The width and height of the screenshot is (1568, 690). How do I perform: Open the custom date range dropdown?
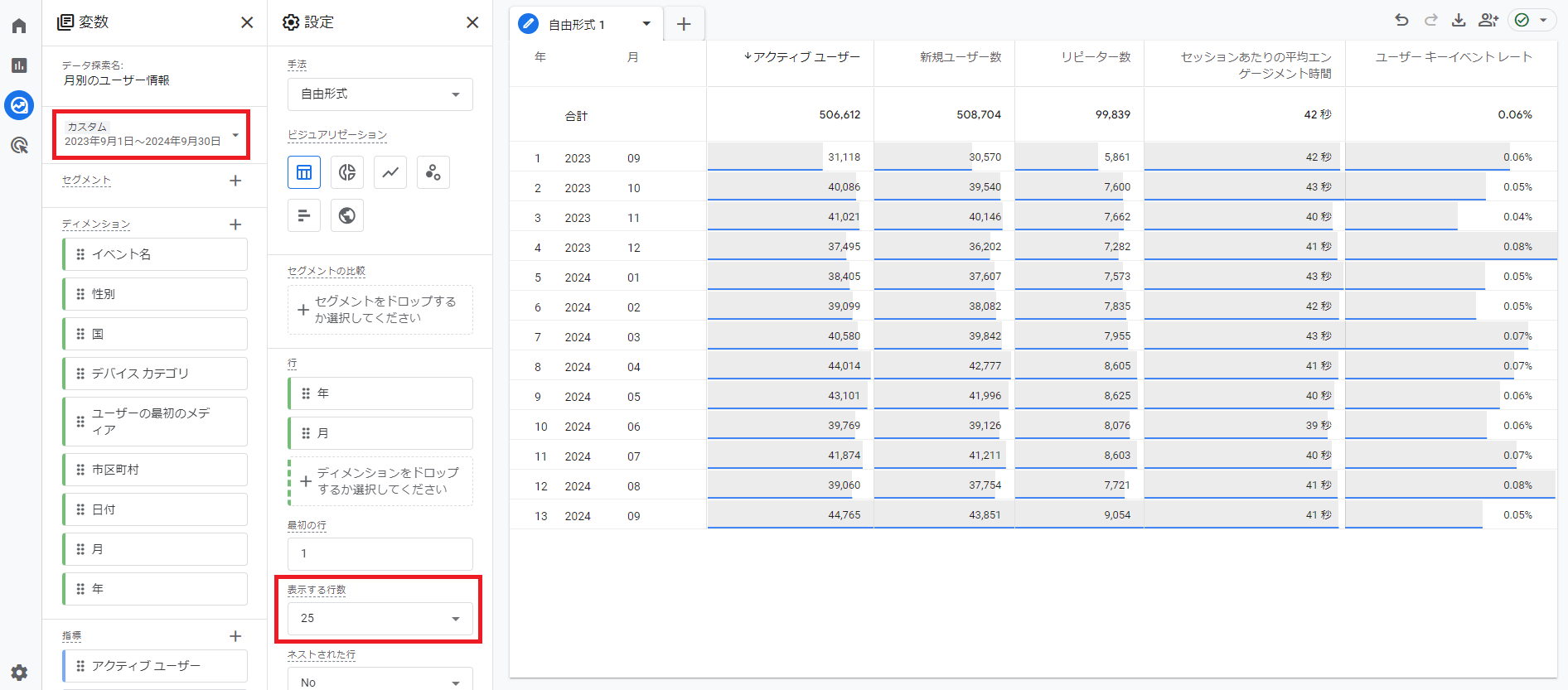click(151, 134)
